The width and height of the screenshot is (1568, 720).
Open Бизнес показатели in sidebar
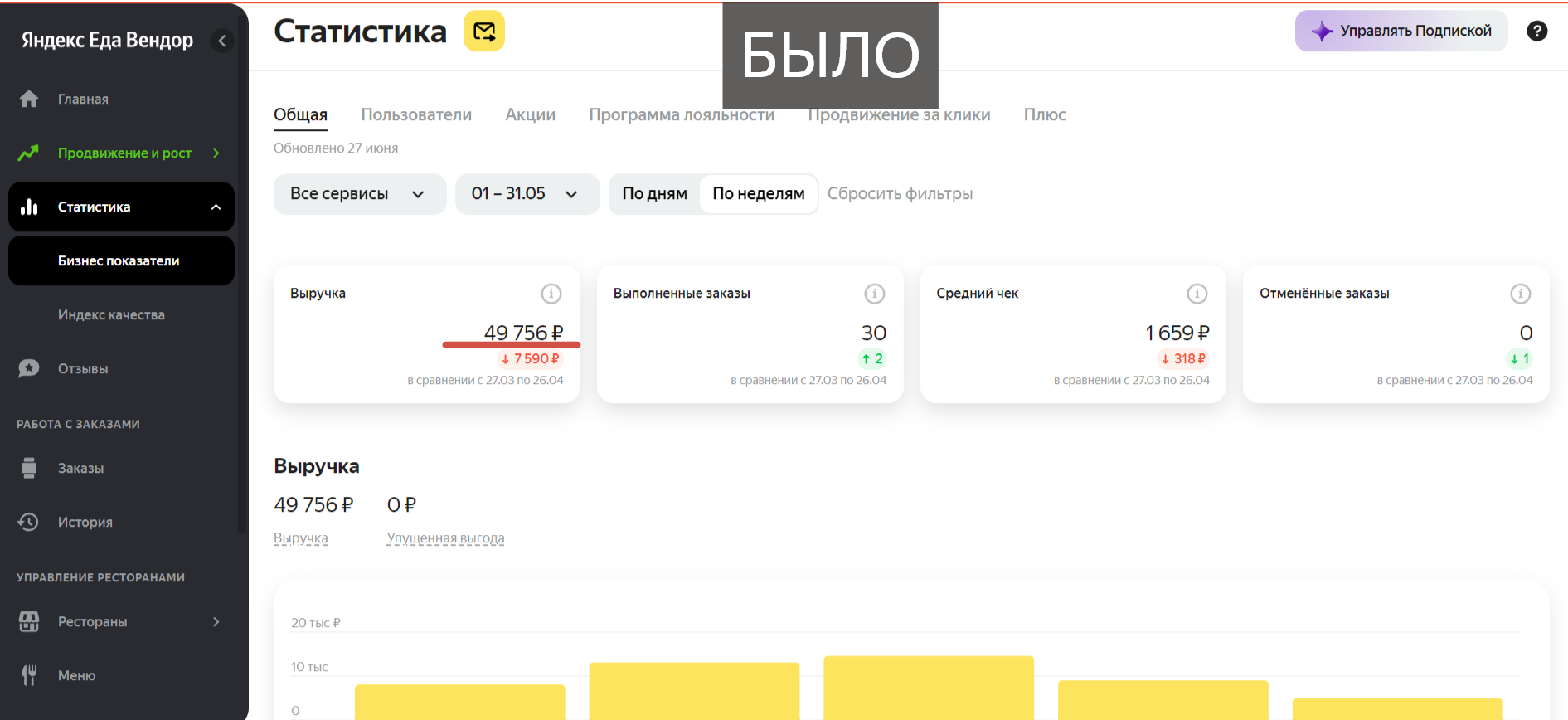click(x=121, y=260)
